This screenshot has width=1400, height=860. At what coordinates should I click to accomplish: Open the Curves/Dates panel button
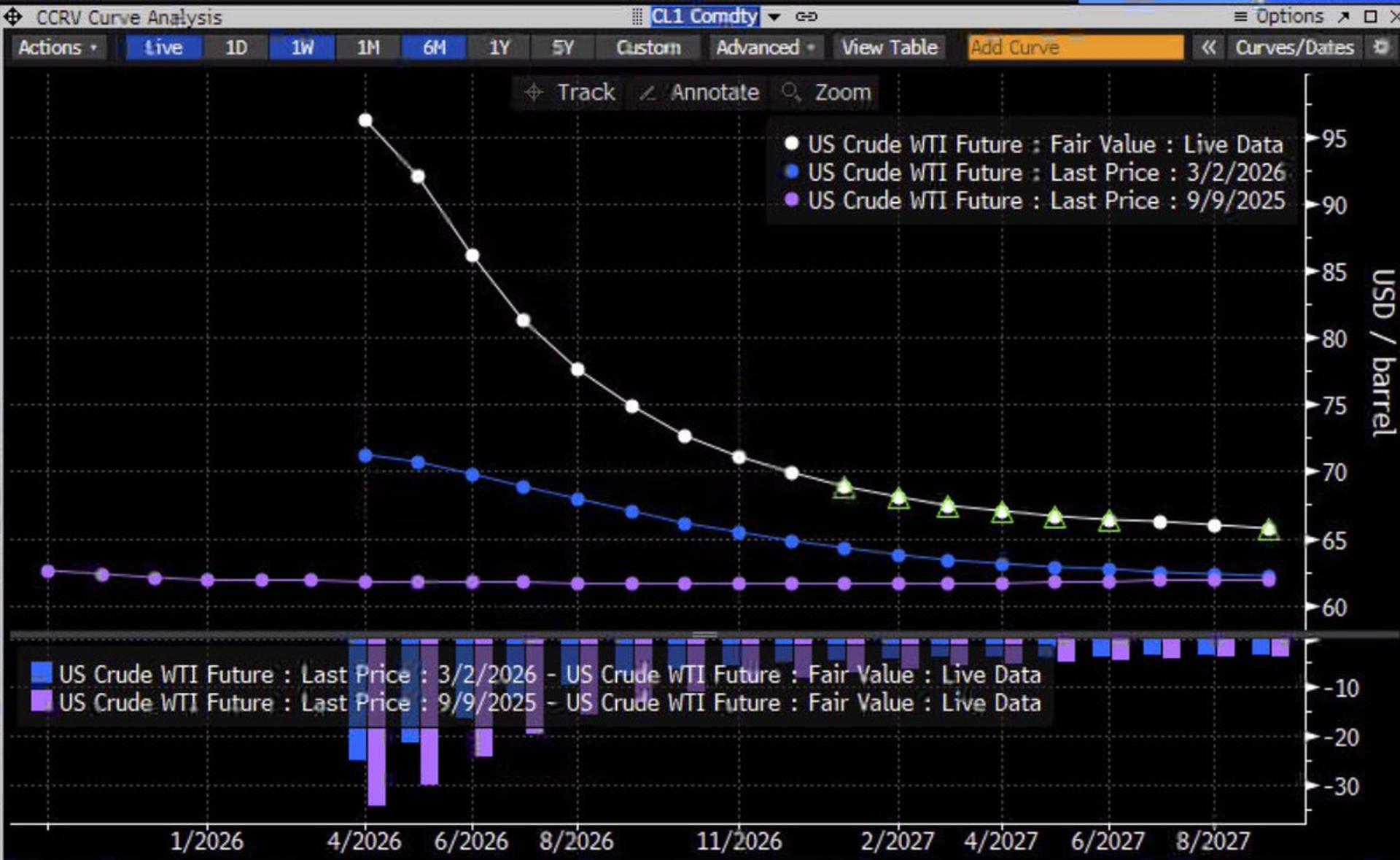tap(1294, 47)
